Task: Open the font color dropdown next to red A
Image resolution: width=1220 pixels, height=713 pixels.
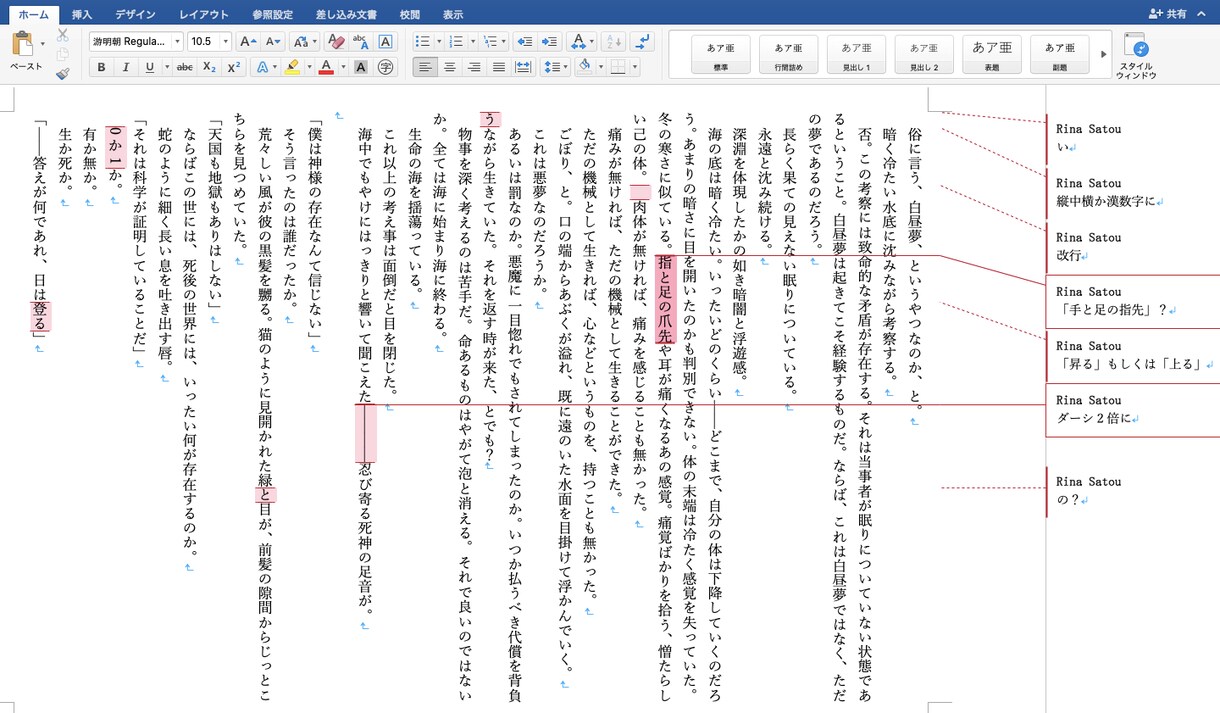Action: coord(341,67)
